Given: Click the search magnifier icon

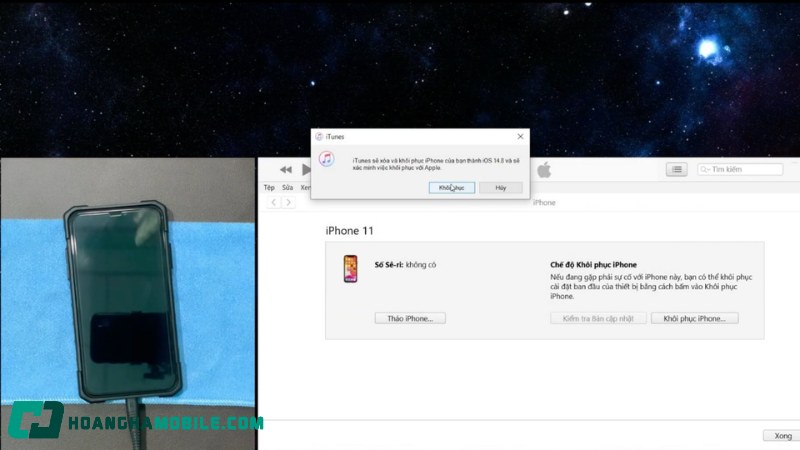Looking at the screenshot, I should click(x=705, y=169).
